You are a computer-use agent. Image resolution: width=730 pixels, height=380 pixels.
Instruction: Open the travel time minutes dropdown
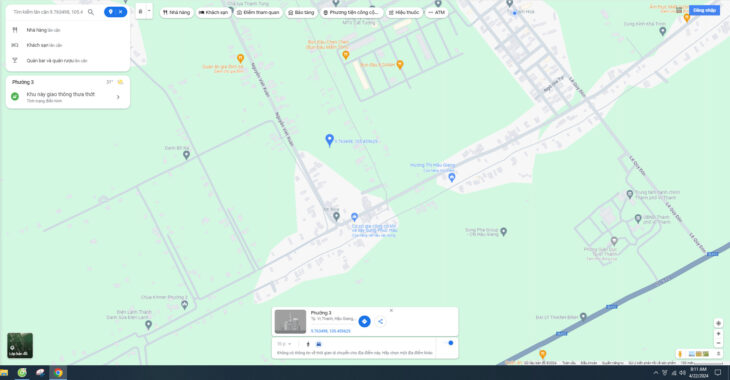[x=284, y=344]
